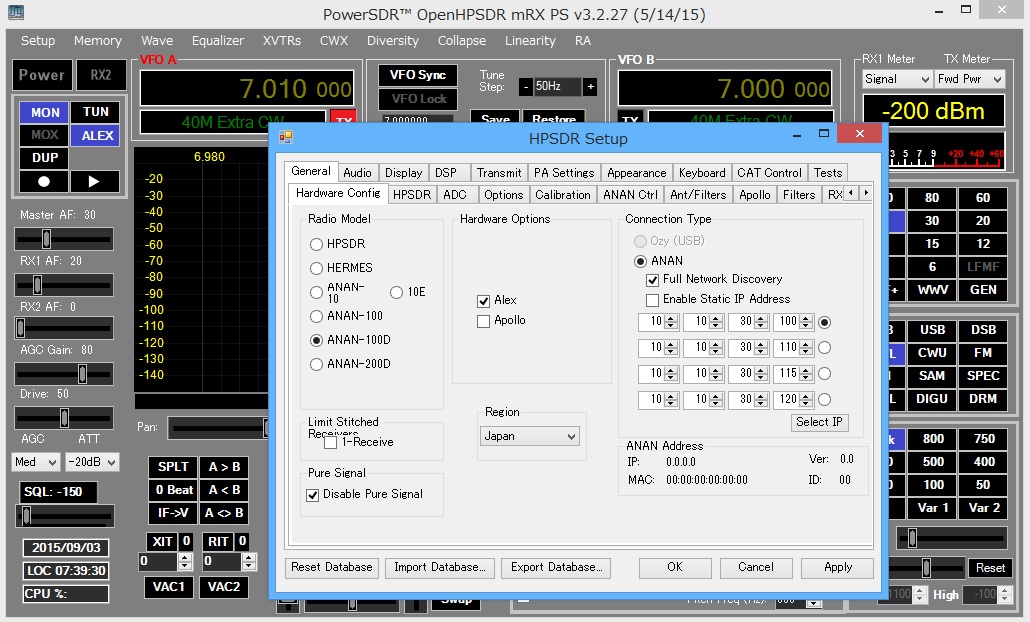Select the IP address ending in 120
1030x622 pixels.
[x=824, y=399]
